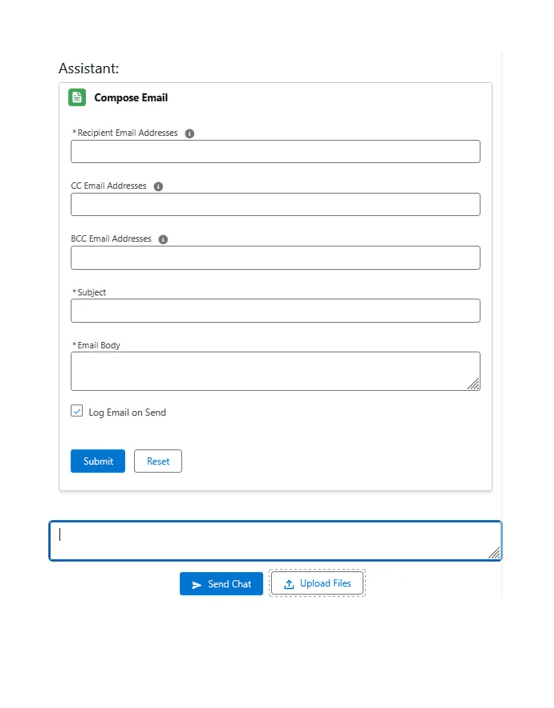Image resolution: width=554 pixels, height=708 pixels.
Task: Click inside the chat message text box
Action: [x=275, y=541]
